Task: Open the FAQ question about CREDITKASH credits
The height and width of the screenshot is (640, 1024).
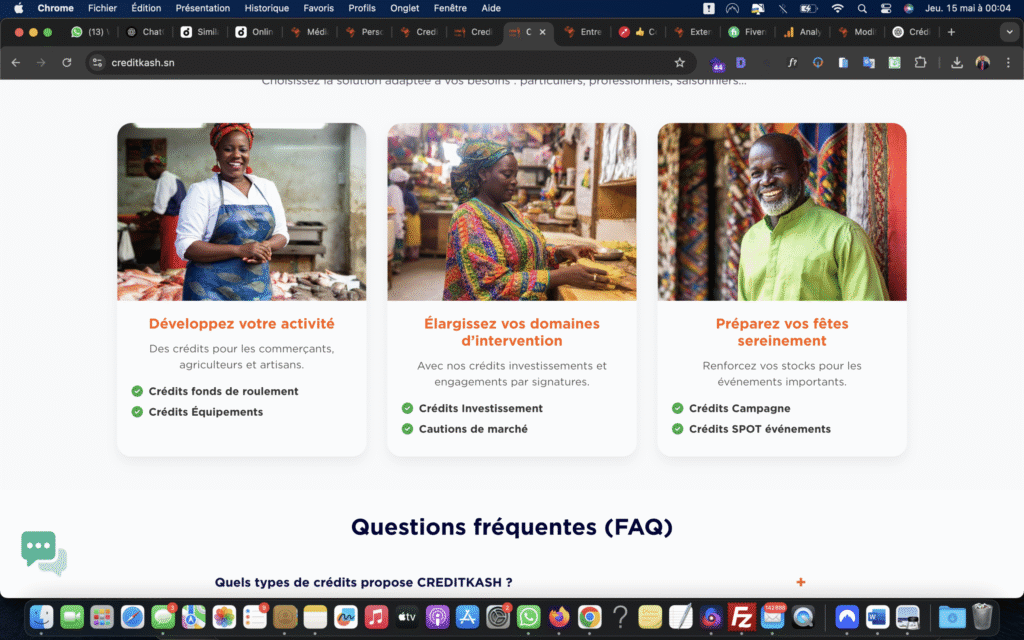Action: [x=363, y=582]
